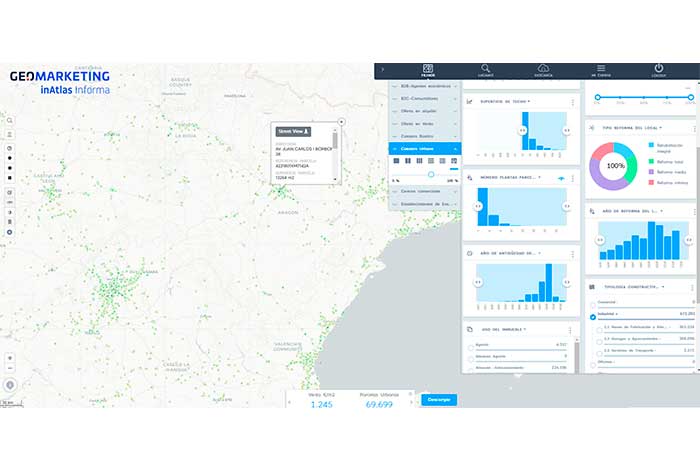Expand the Establecimientos de Ens... section
This screenshot has width=700, height=471.
click(425, 204)
